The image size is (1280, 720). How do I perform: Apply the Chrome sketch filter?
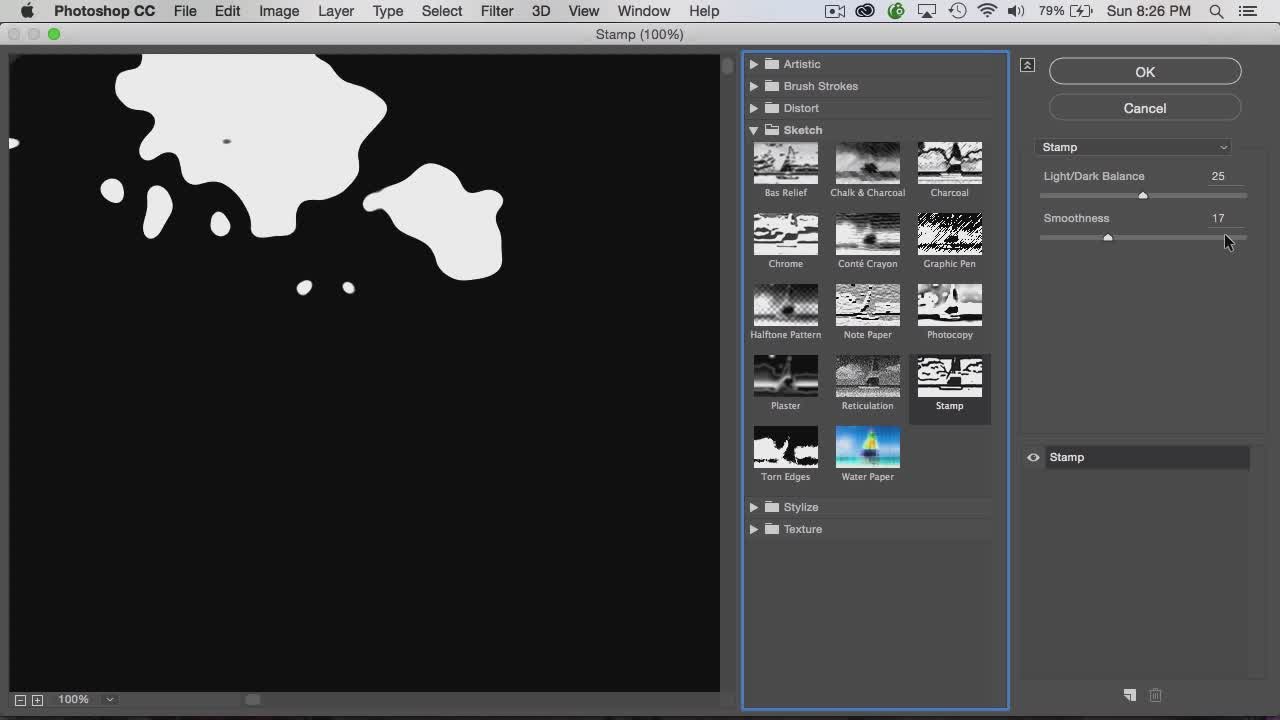785,234
